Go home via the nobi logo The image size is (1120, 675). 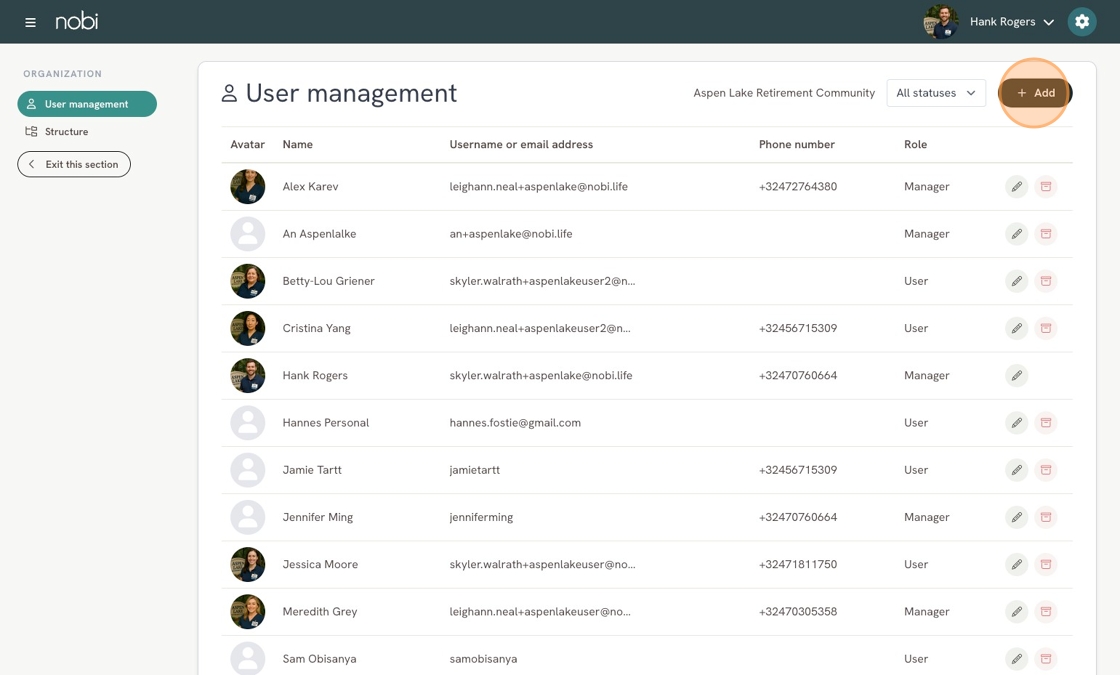point(77,21)
